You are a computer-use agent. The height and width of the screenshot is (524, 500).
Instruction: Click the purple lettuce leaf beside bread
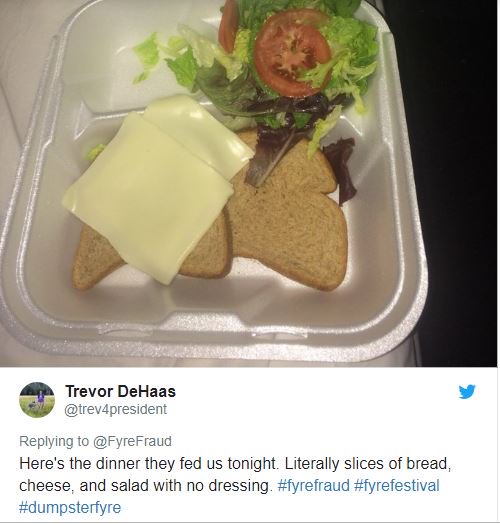[341, 169]
